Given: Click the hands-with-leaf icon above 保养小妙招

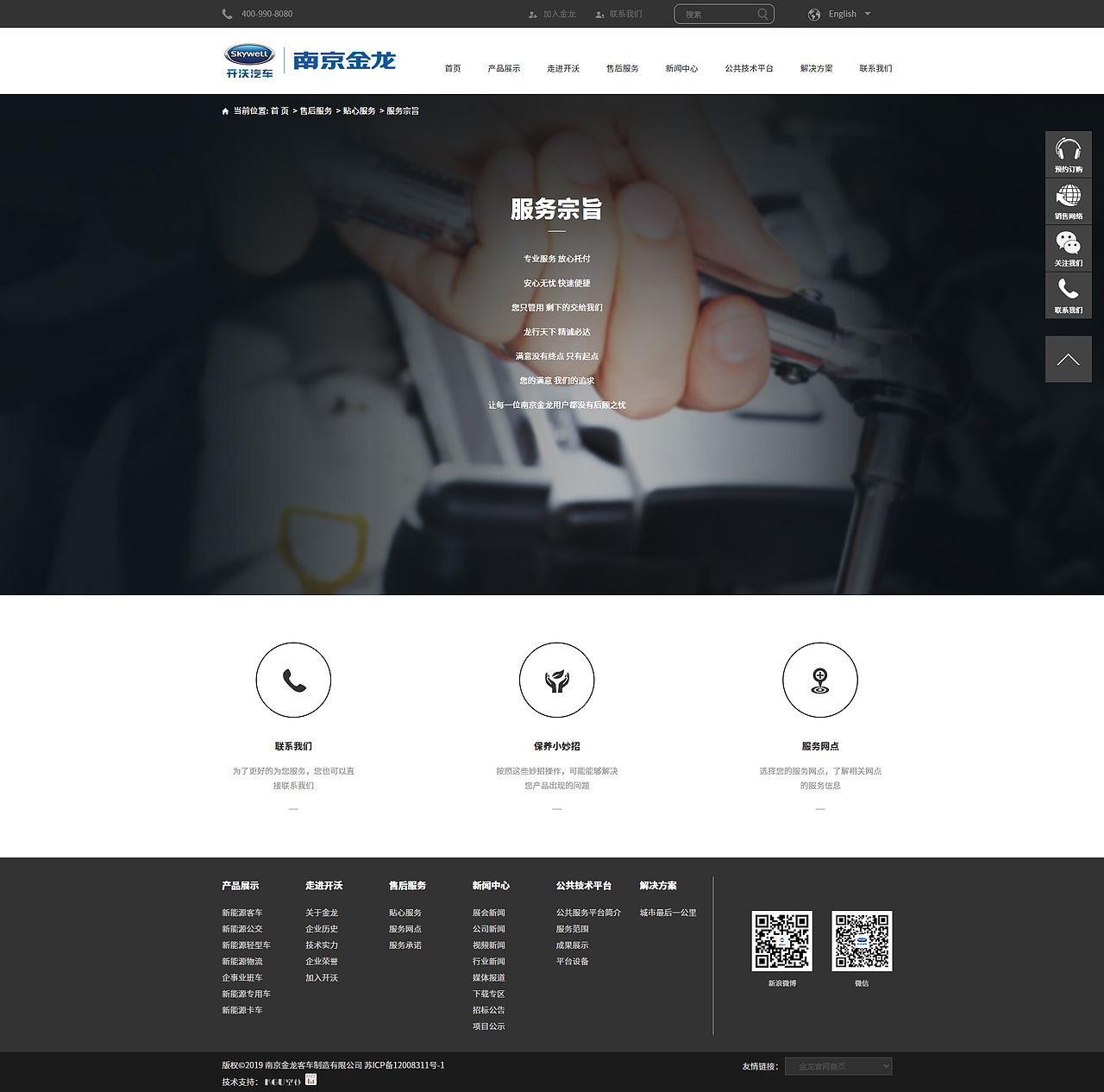Looking at the screenshot, I should (557, 680).
